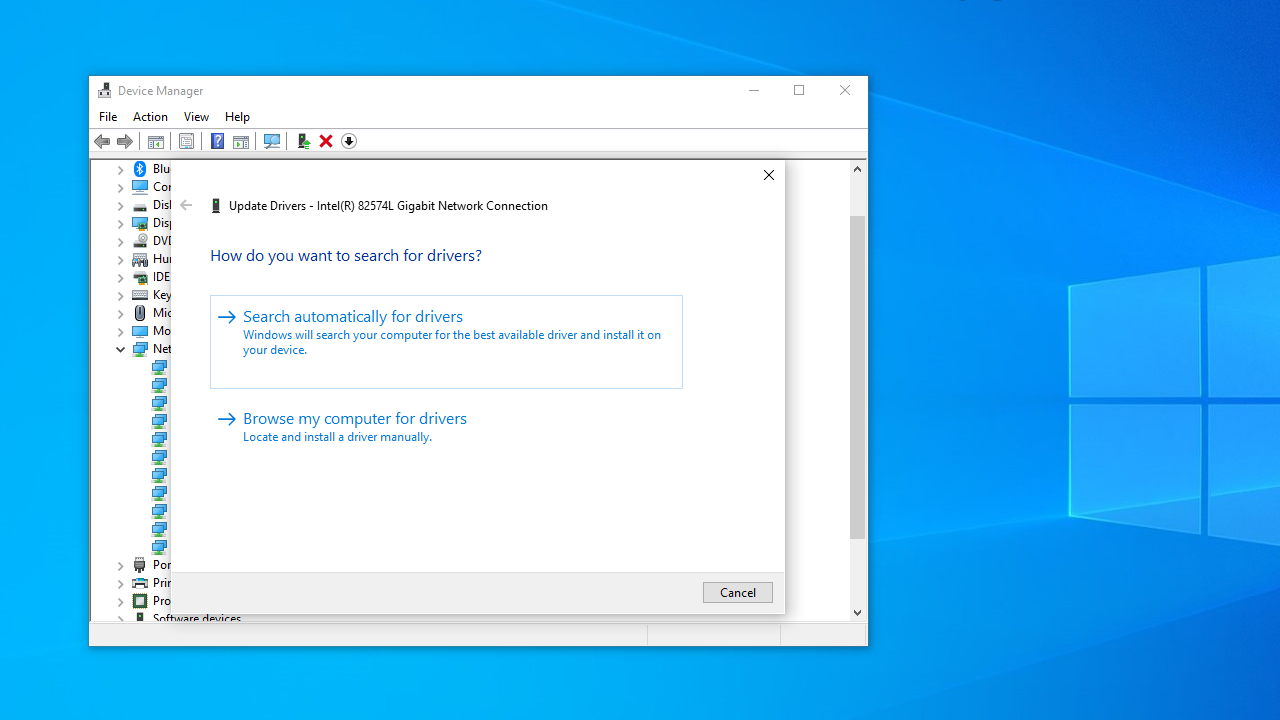Image resolution: width=1280 pixels, height=720 pixels.
Task: Open the View menu
Action: coord(196,117)
